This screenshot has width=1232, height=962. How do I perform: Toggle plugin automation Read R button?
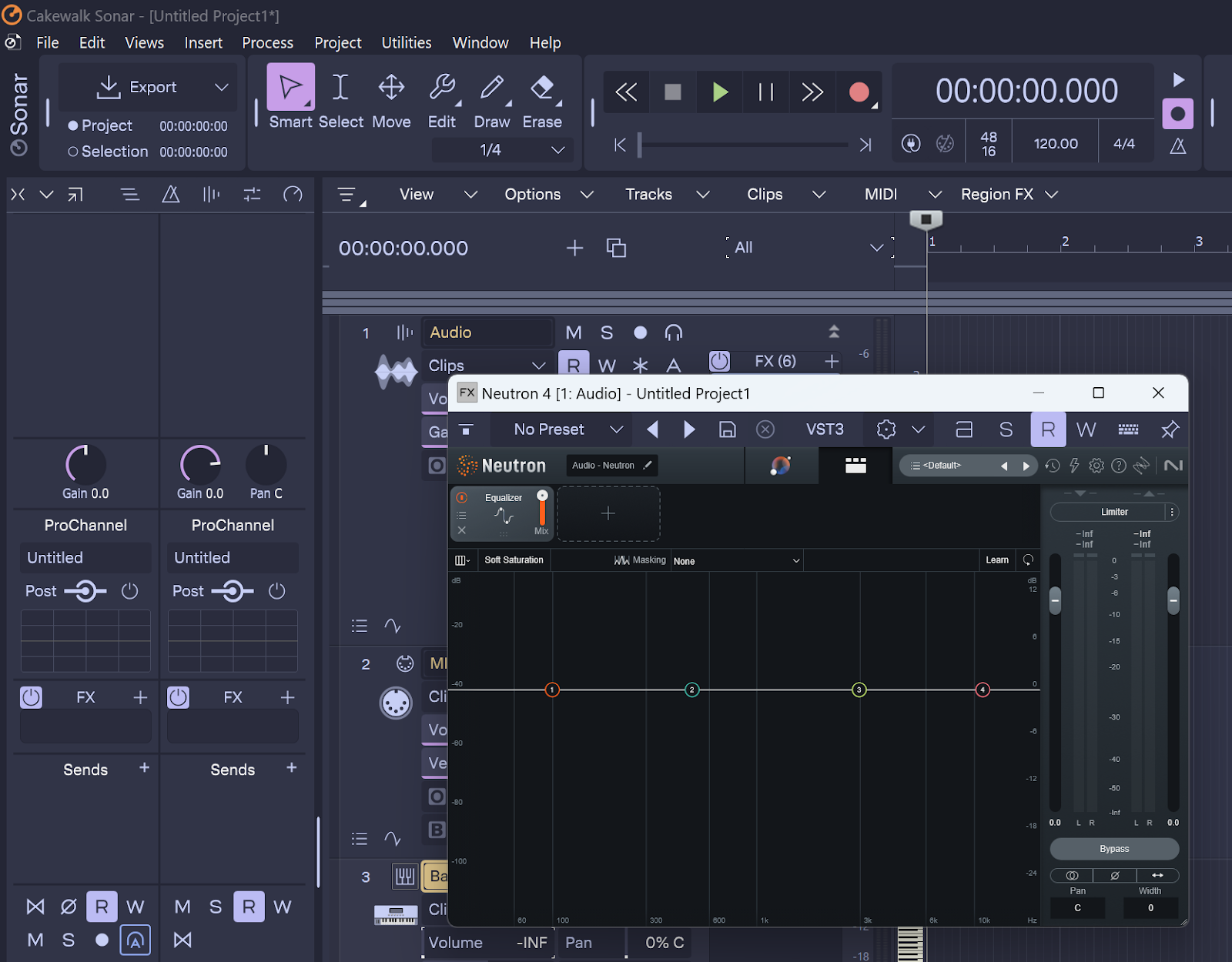click(x=1048, y=429)
